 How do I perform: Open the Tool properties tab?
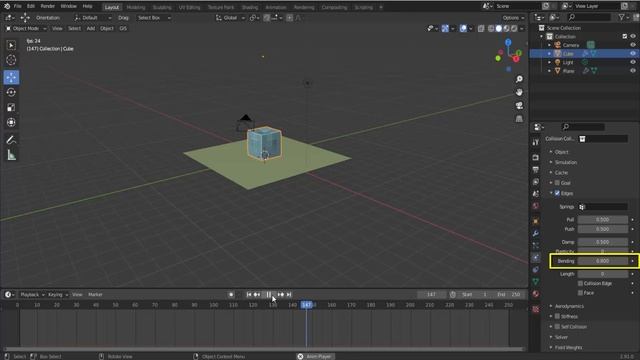[536, 142]
